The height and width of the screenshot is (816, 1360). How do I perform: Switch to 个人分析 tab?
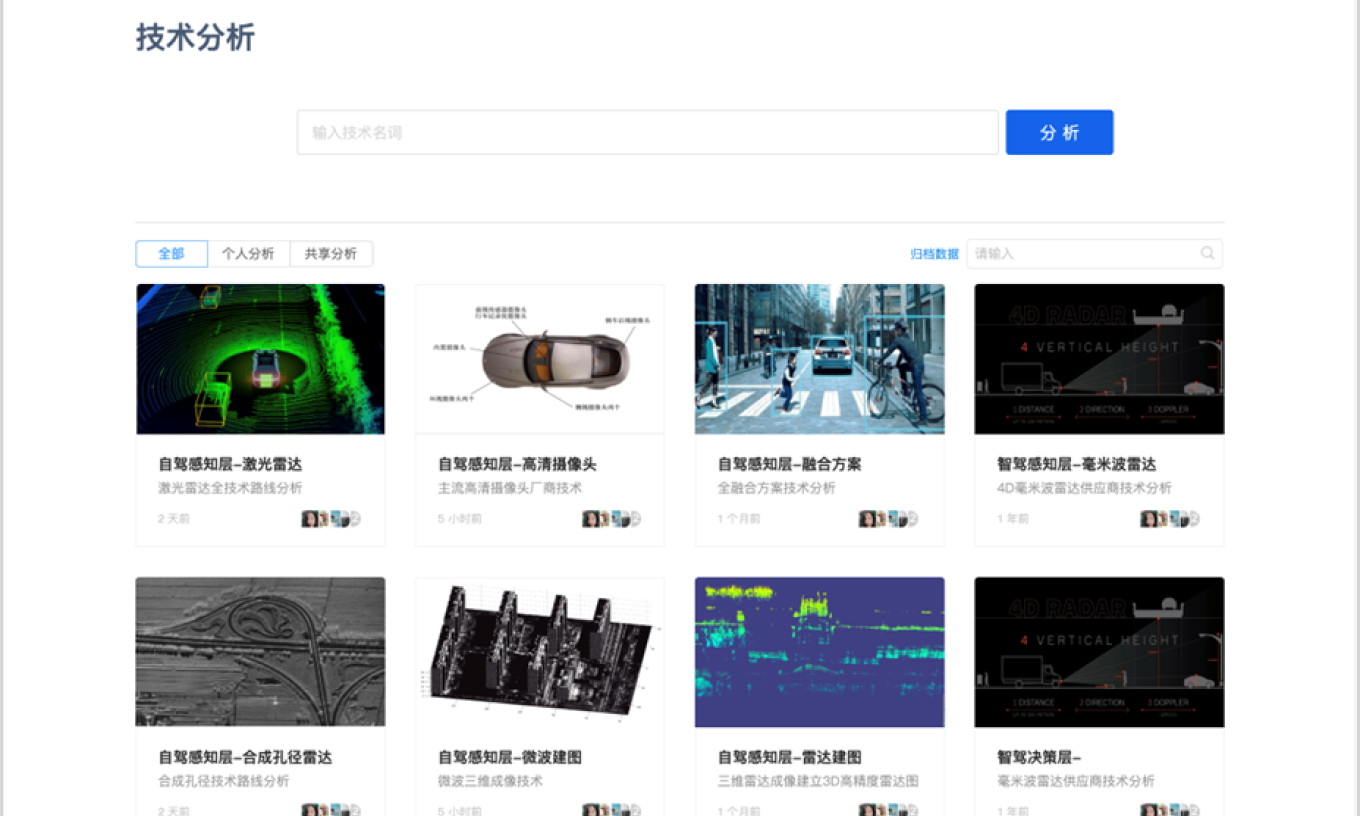coord(248,254)
